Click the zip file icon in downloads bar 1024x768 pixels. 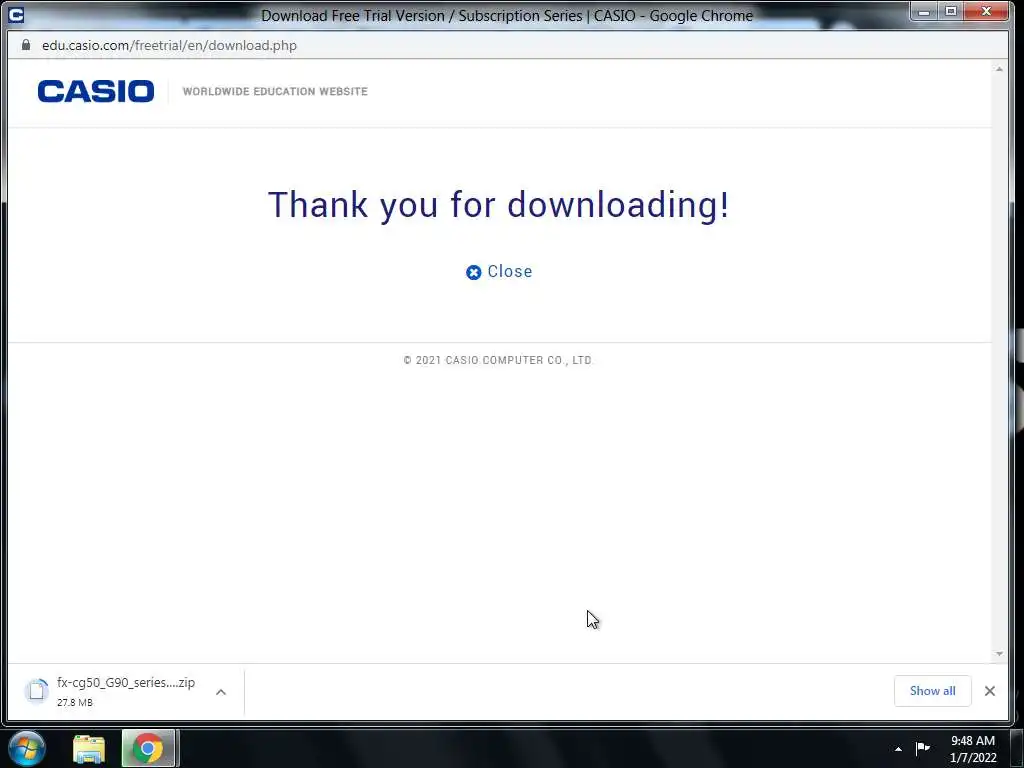pyautogui.click(x=37, y=691)
